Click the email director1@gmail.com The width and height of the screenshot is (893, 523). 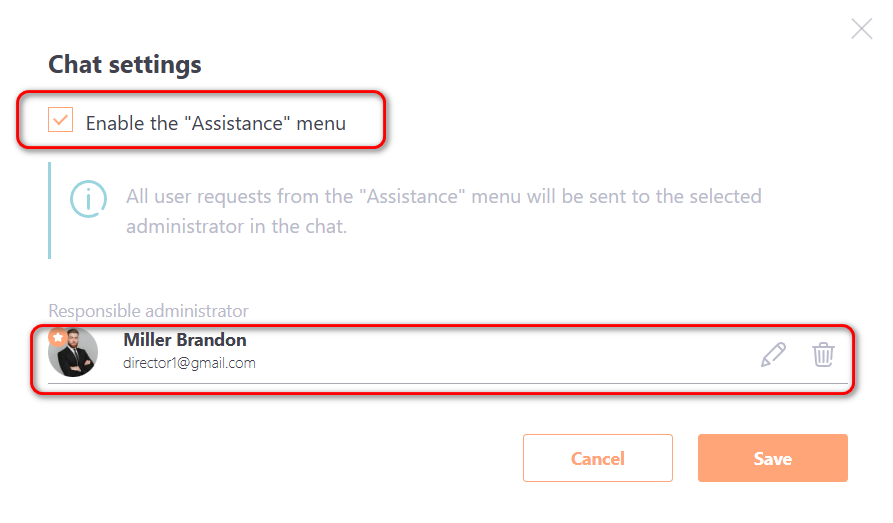(189, 363)
